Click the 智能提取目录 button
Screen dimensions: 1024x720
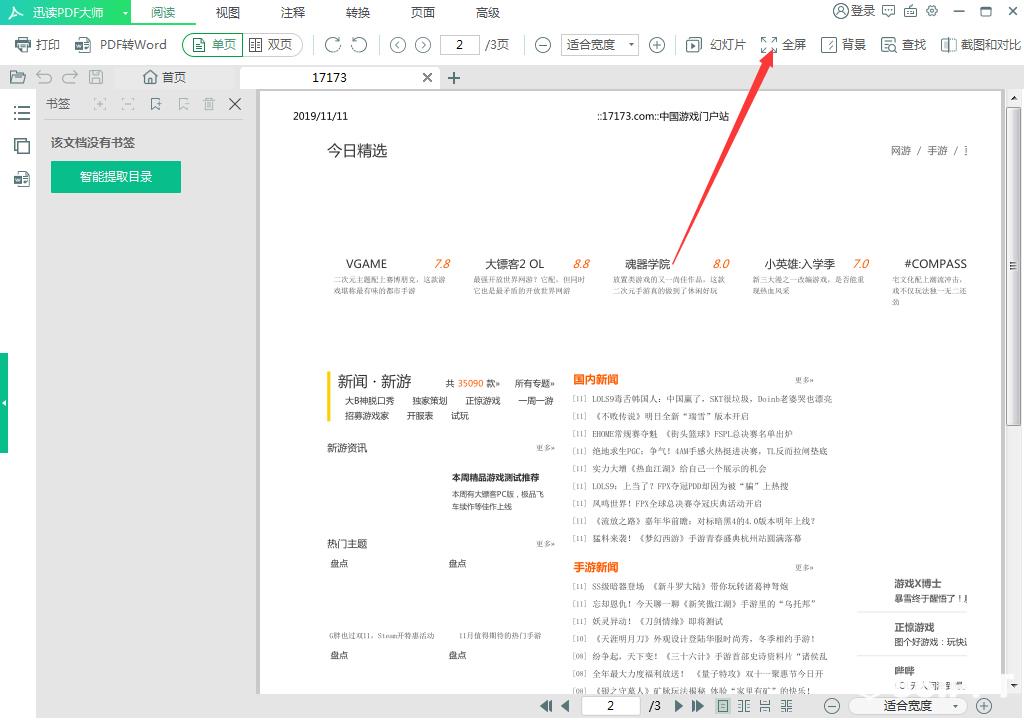(x=116, y=176)
